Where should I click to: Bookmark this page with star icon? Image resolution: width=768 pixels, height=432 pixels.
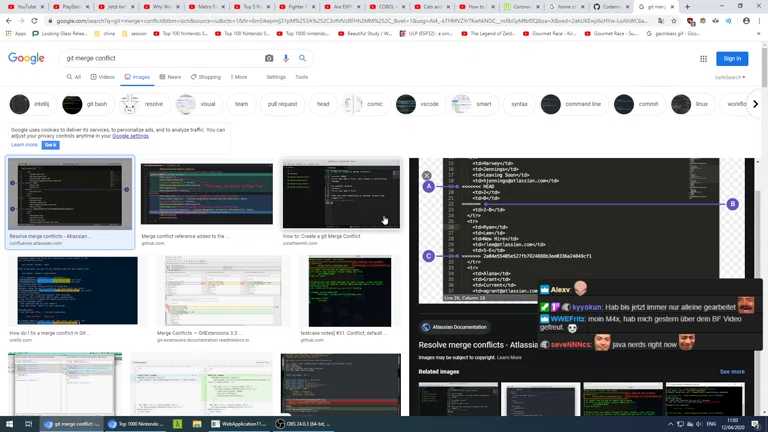pyautogui.click(x=674, y=21)
